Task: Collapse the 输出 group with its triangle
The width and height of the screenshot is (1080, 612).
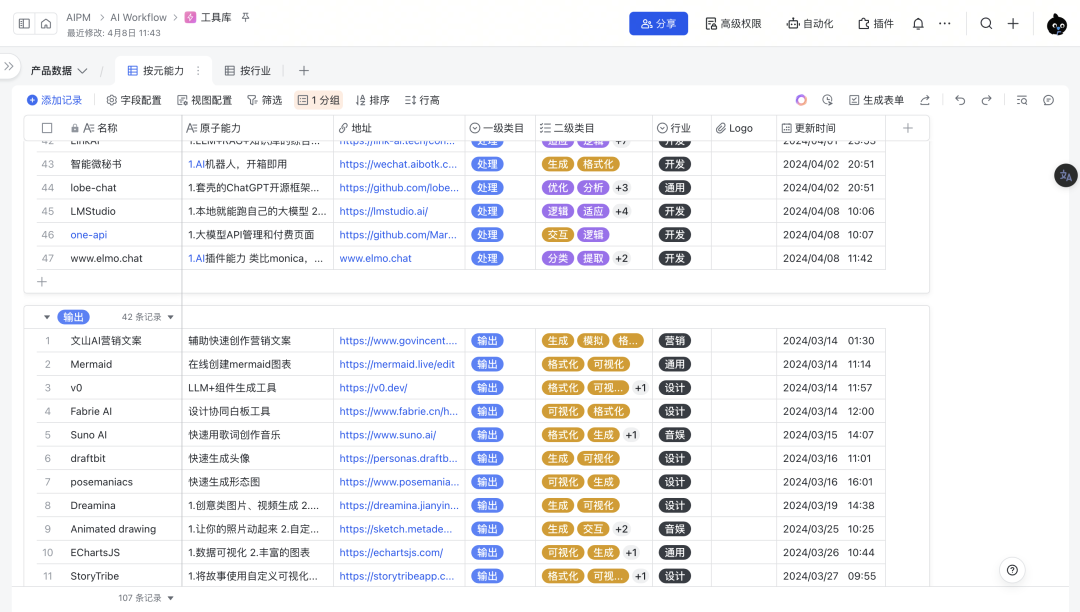Action: (x=46, y=317)
